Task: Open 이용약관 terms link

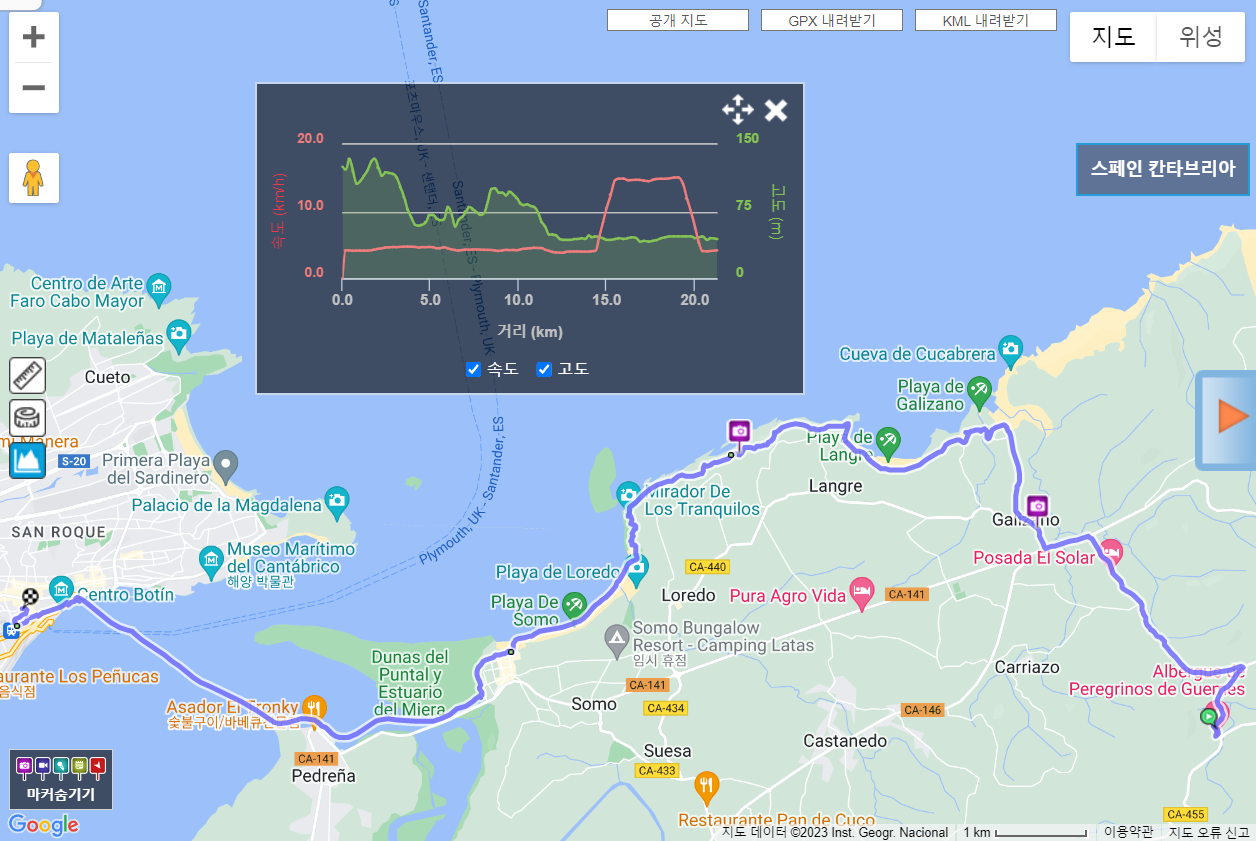Action: (x=1128, y=832)
